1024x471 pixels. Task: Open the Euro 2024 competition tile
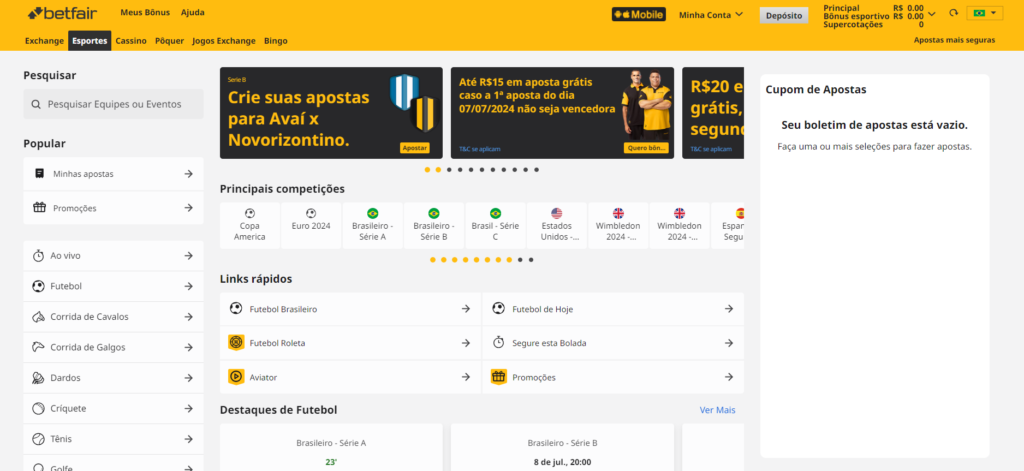click(311, 225)
